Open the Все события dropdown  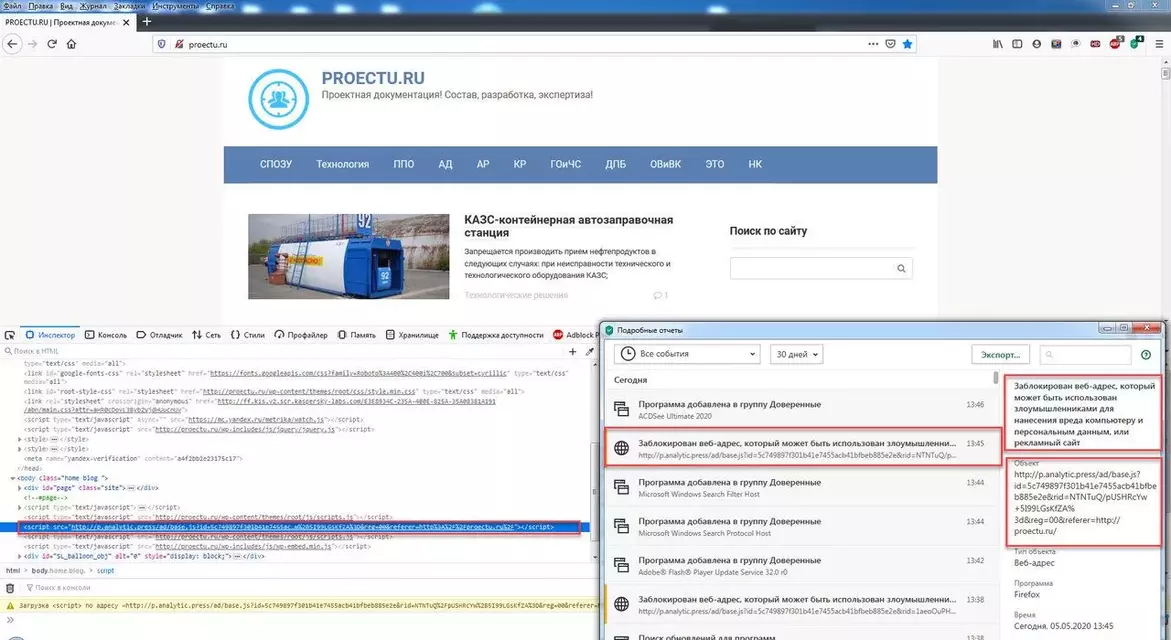(x=687, y=354)
